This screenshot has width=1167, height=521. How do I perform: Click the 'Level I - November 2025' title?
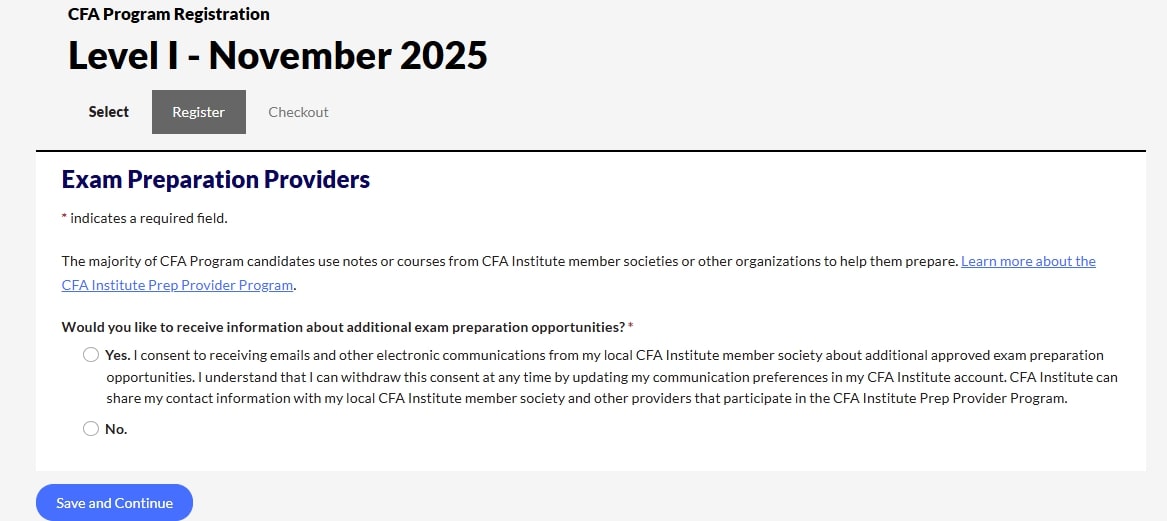[x=278, y=56]
